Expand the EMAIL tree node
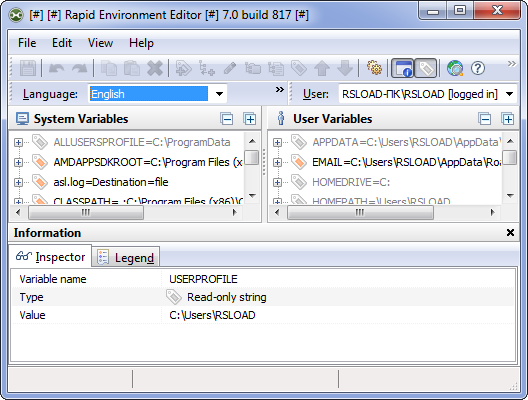Image resolution: width=528 pixels, height=400 pixels. click(x=277, y=163)
